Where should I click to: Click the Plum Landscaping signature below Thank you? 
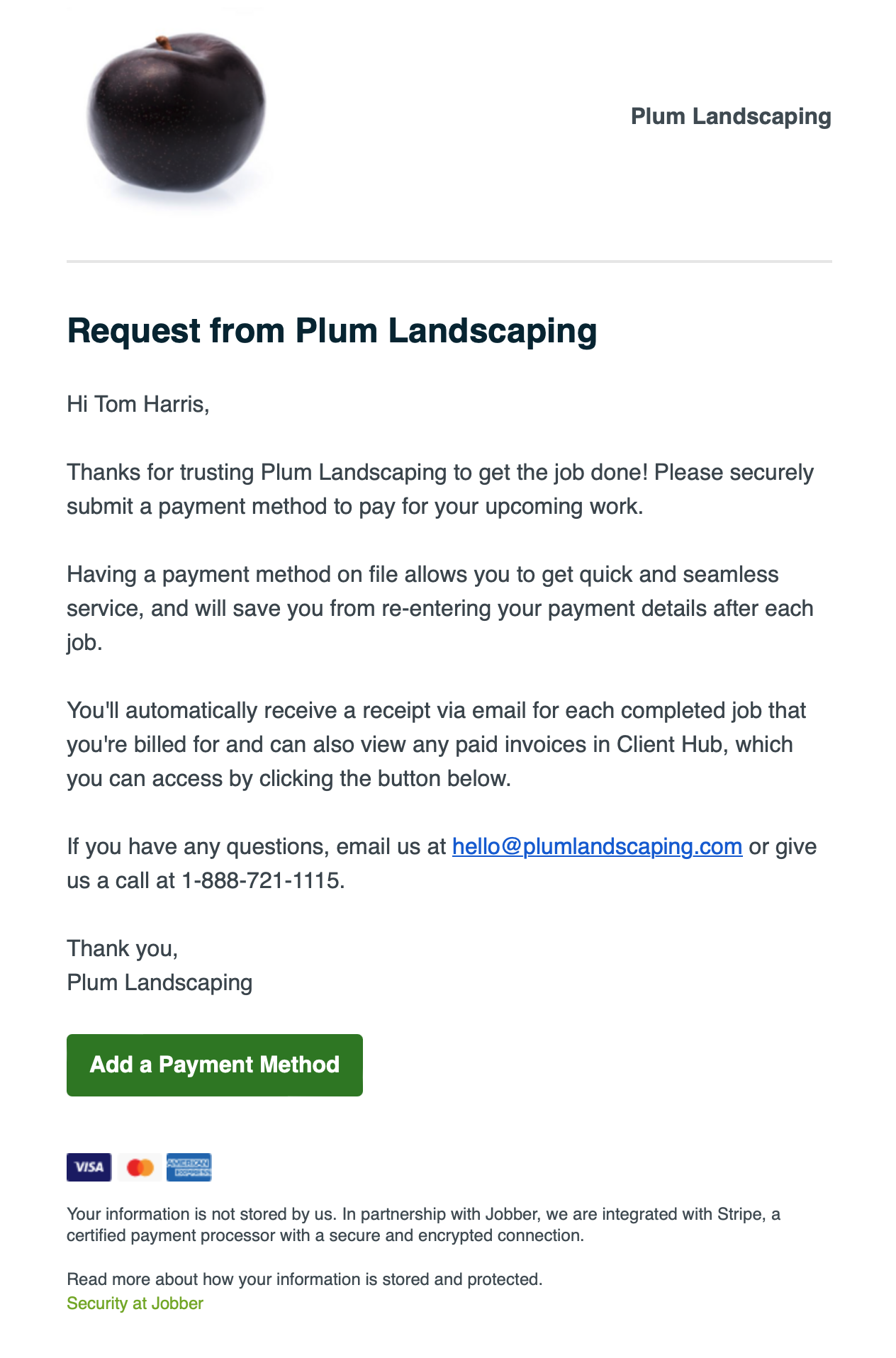click(x=159, y=982)
